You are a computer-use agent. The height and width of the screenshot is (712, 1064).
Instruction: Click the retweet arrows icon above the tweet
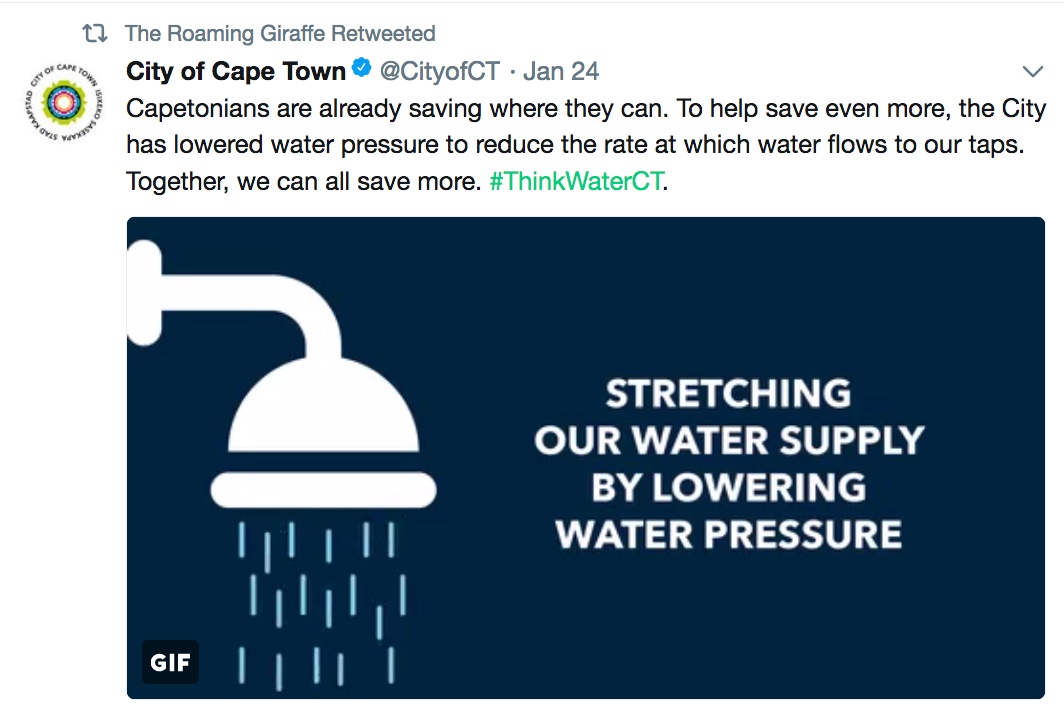click(x=94, y=33)
